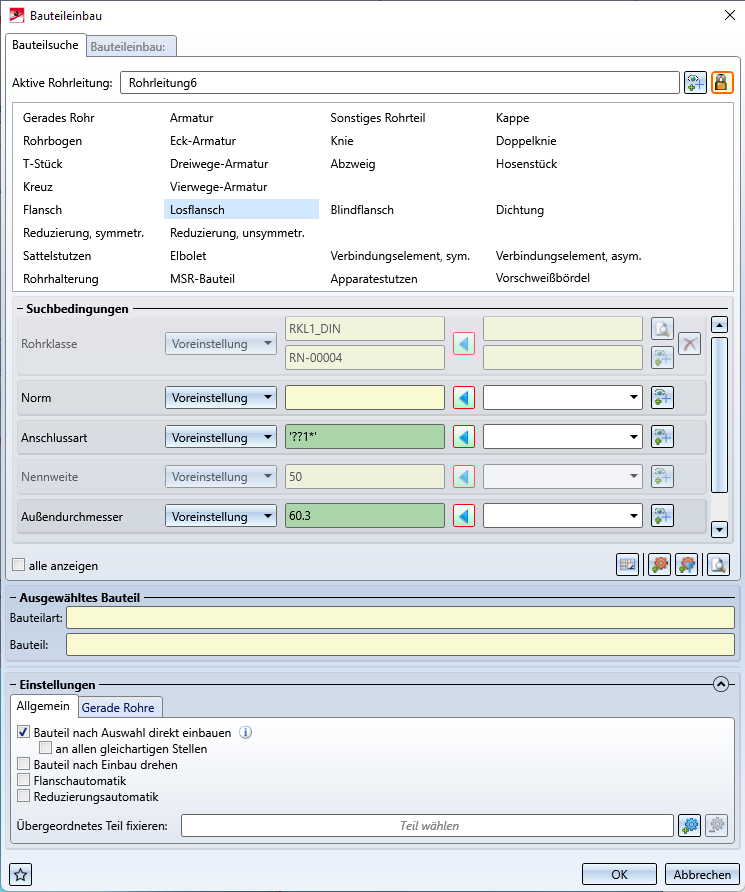Click the transfer arrow in Anschlussart row
745x892 pixels.
(464, 437)
